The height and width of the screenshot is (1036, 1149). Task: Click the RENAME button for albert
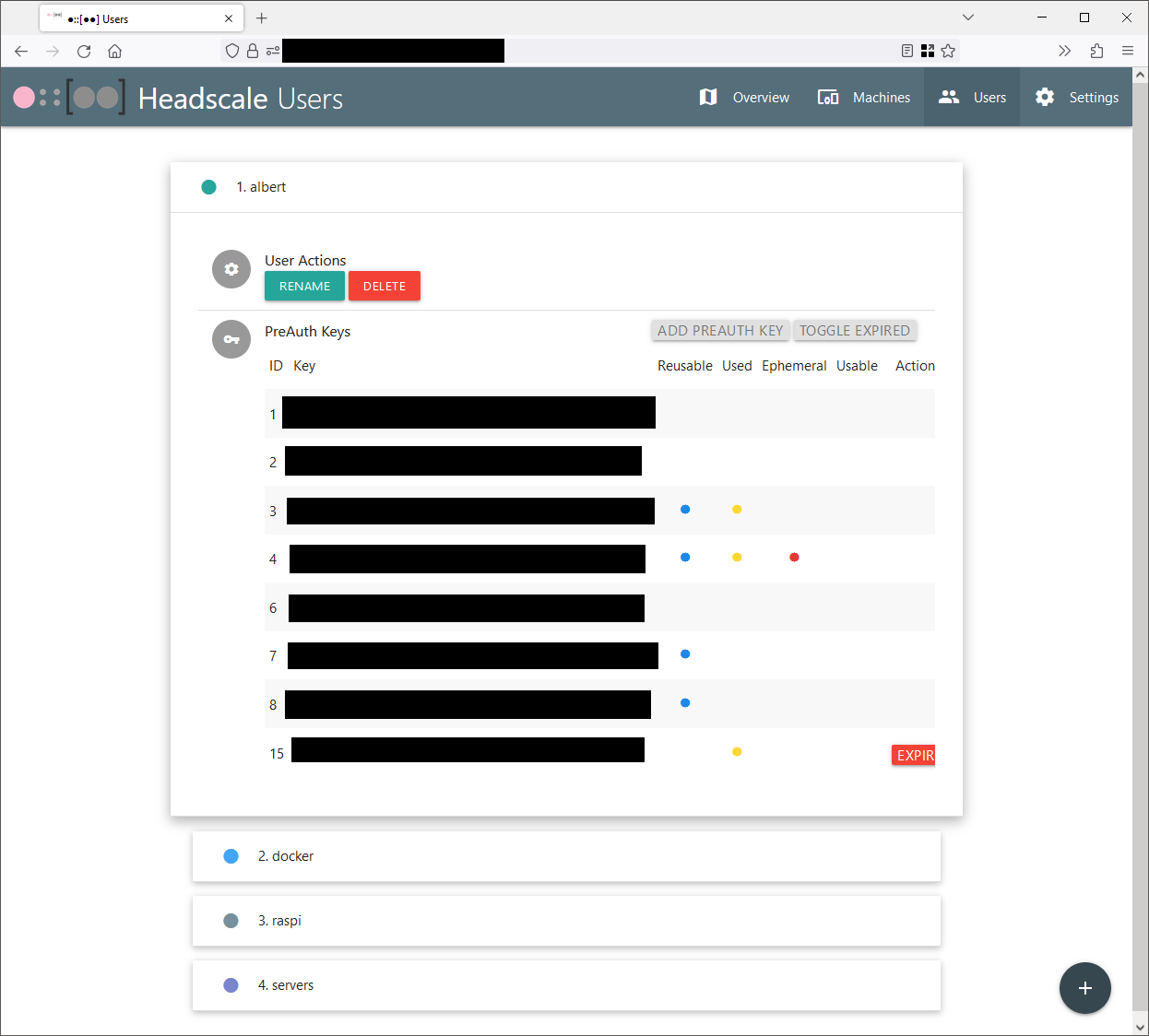tap(304, 286)
